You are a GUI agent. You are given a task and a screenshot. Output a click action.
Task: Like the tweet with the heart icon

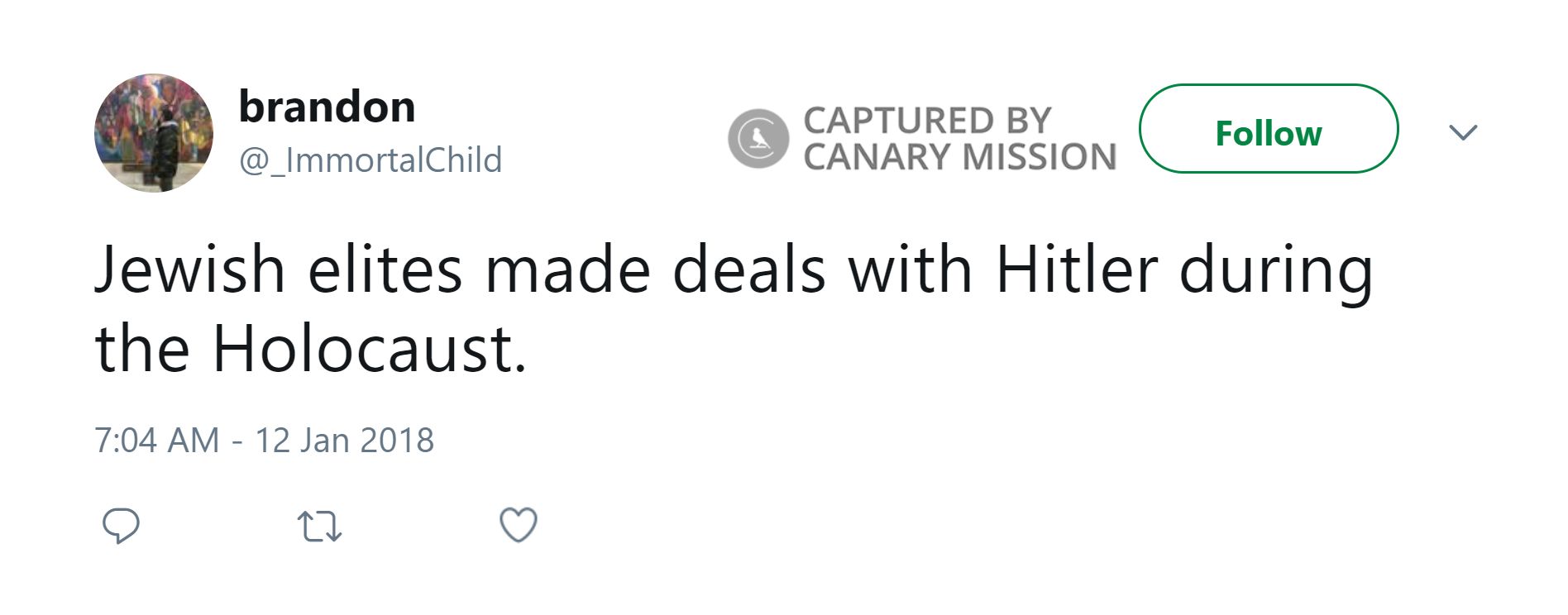pos(519,524)
